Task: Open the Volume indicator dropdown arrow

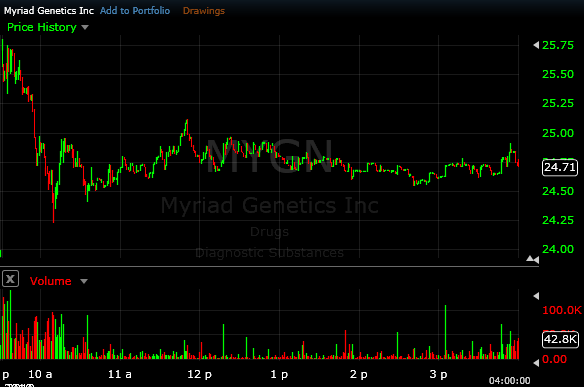Action: click(x=84, y=281)
